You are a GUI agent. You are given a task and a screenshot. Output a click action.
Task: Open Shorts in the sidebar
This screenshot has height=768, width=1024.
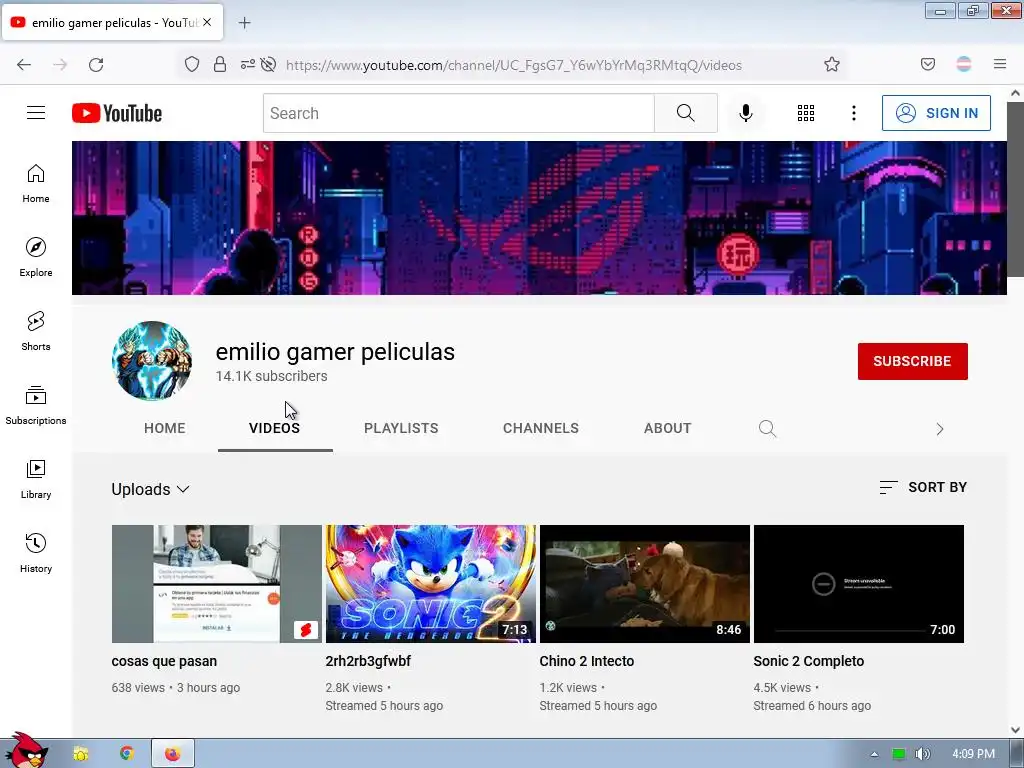pyautogui.click(x=36, y=331)
